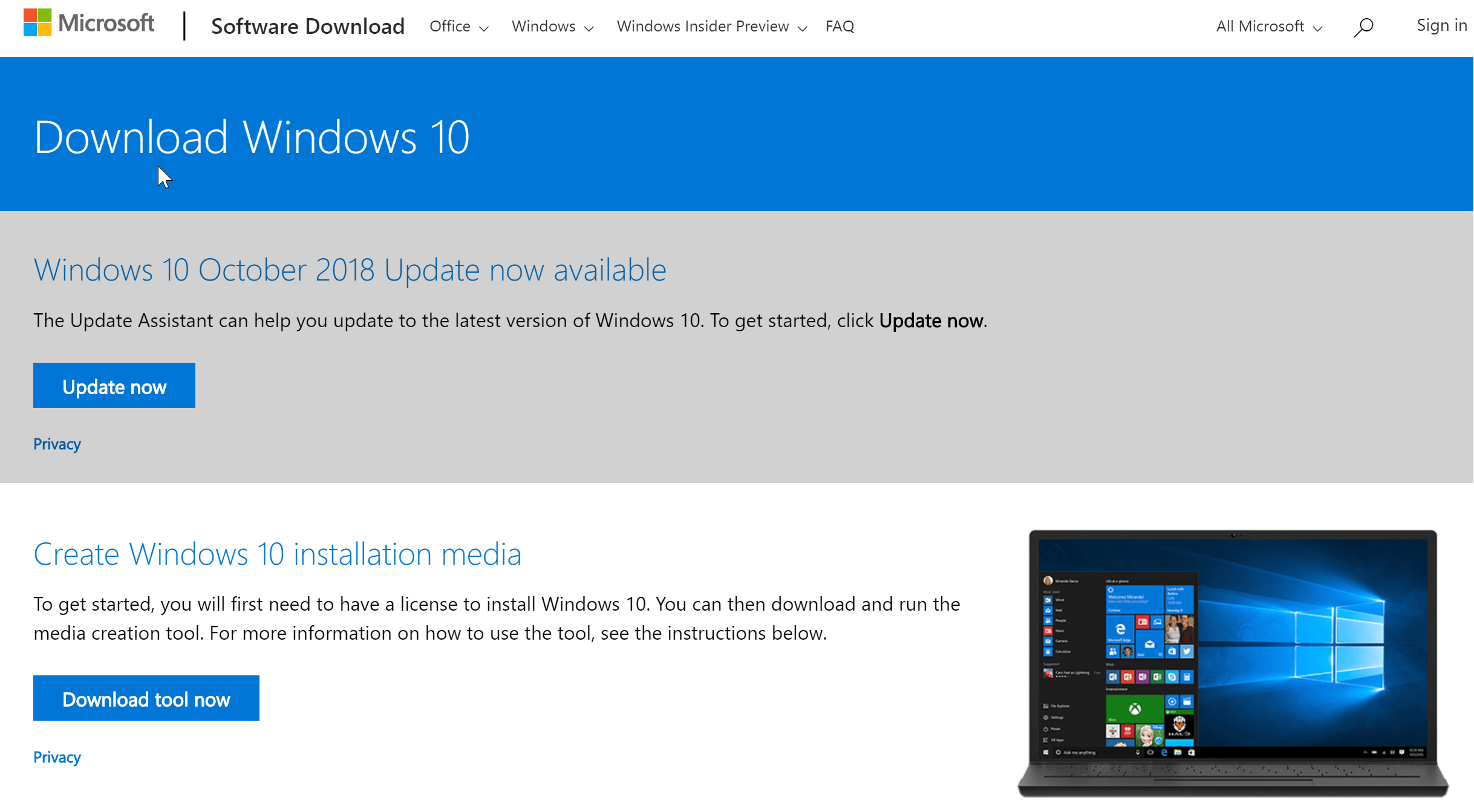The image size is (1474, 812).
Task: Expand the All Microsoft menu
Action: (x=1269, y=27)
